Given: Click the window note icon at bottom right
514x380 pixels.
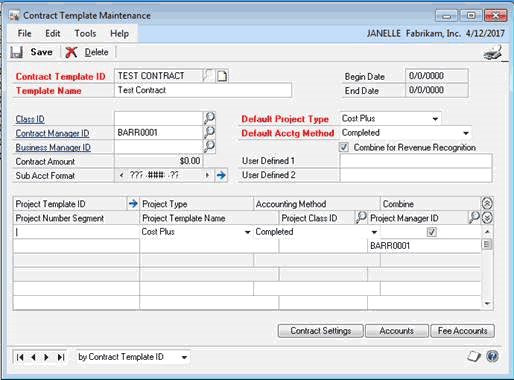Looking at the screenshot, I should coord(474,357).
